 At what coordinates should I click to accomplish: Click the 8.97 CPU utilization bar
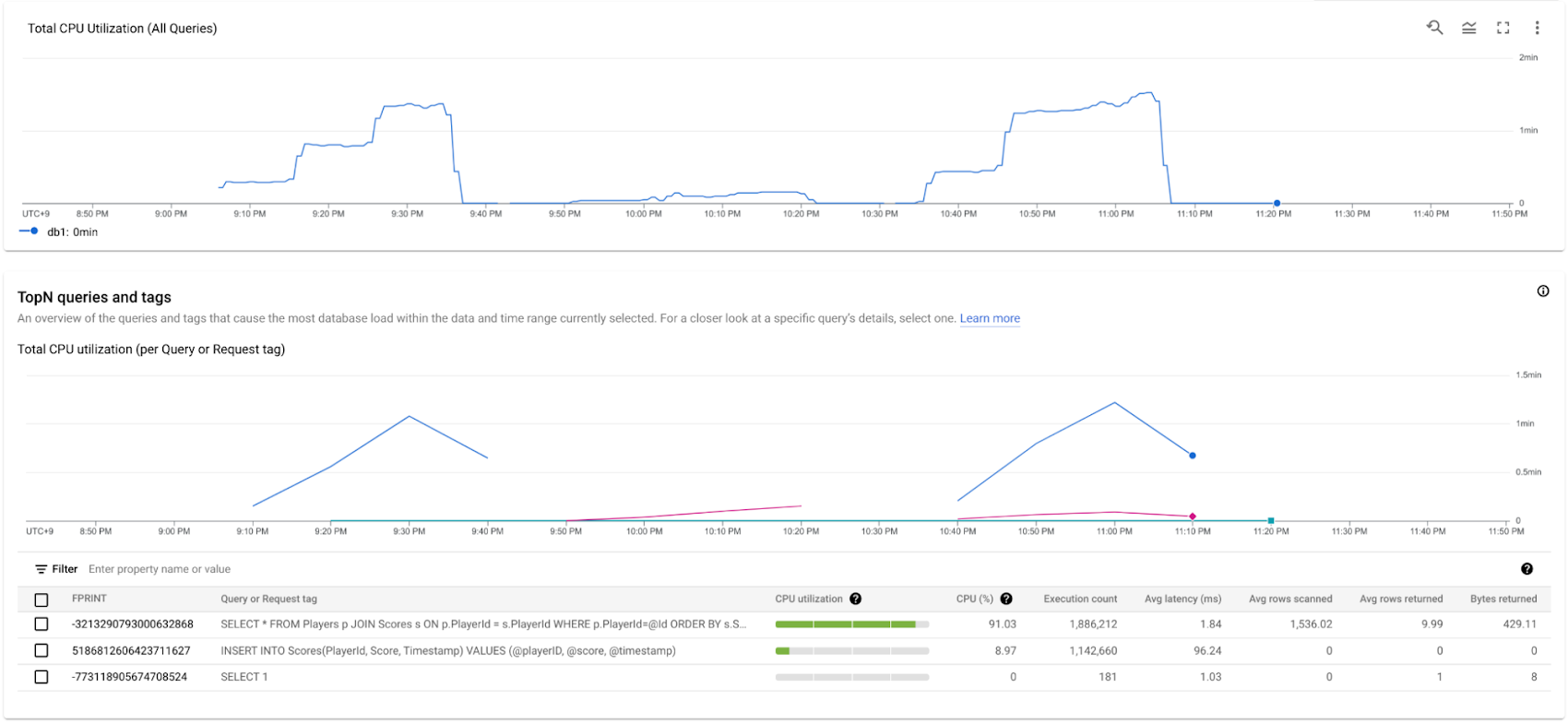point(852,651)
